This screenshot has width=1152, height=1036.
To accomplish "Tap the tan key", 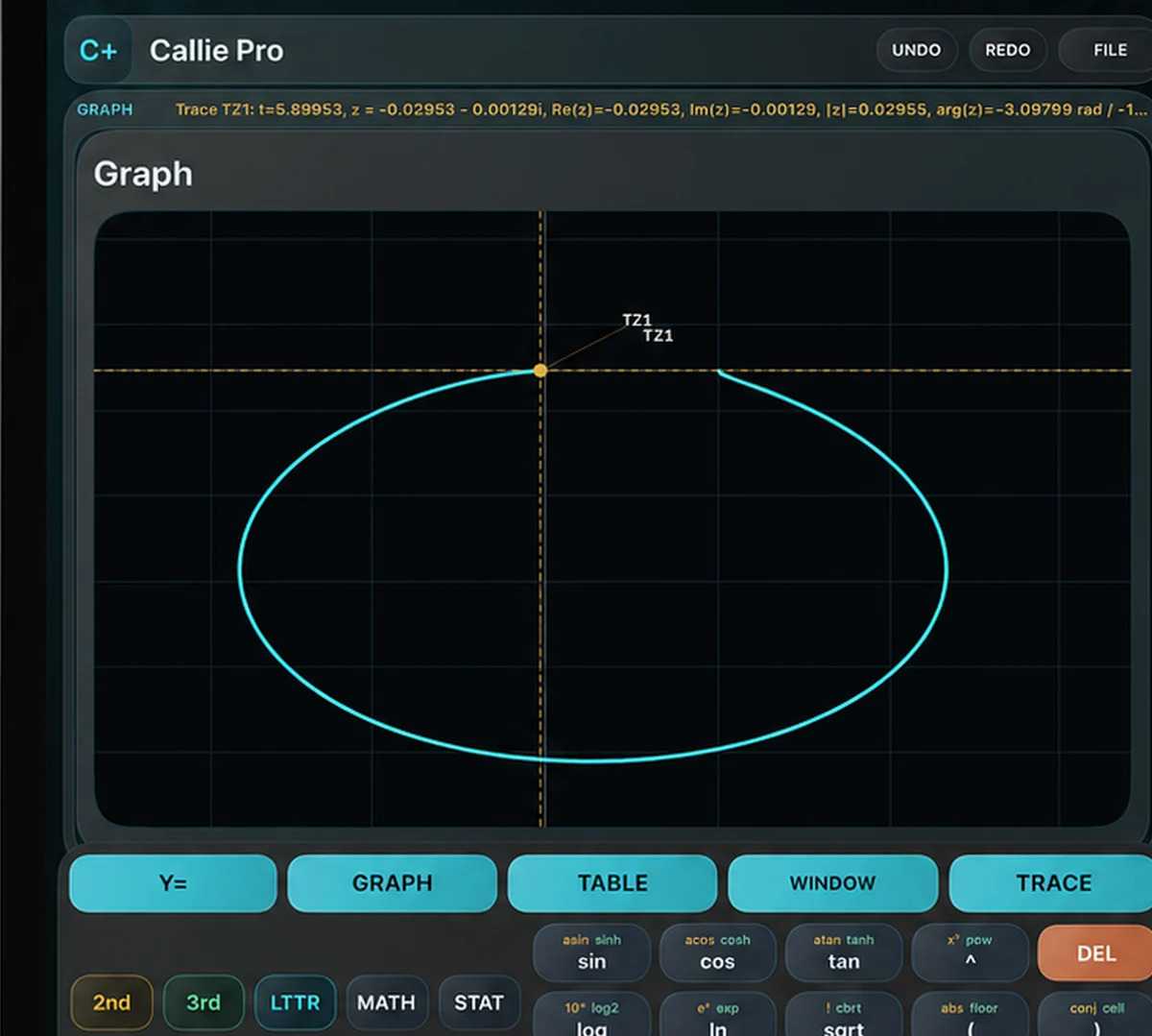I will point(844,952).
